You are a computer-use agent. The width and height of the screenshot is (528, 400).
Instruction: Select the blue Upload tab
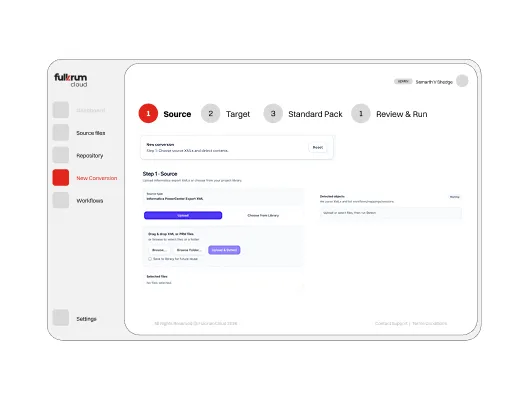(183, 215)
